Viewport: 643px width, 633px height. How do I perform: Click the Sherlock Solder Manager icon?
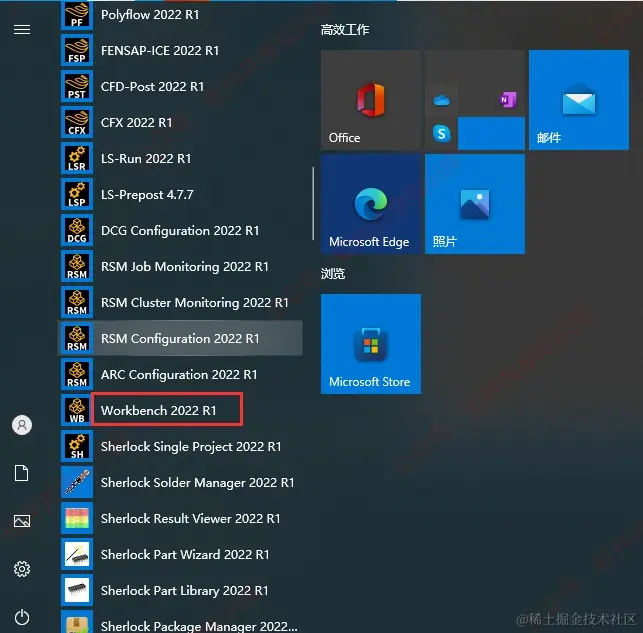77,483
